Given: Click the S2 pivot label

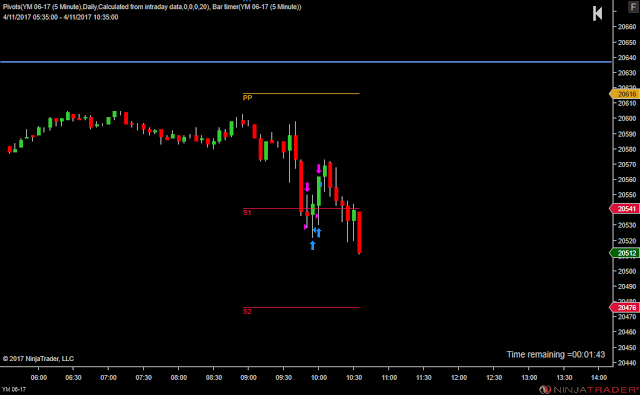Looking at the screenshot, I should (247, 311).
